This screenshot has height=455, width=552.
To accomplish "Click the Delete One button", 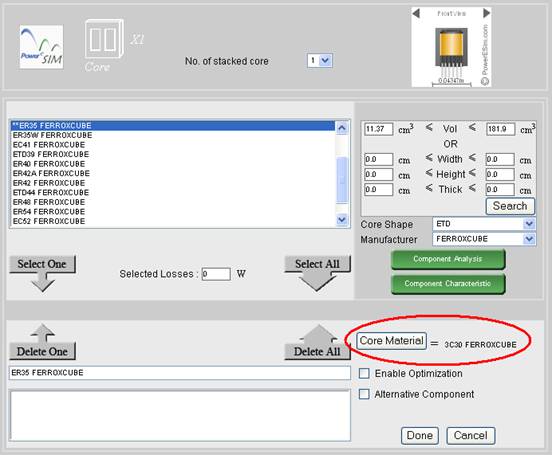I will pos(42,342).
